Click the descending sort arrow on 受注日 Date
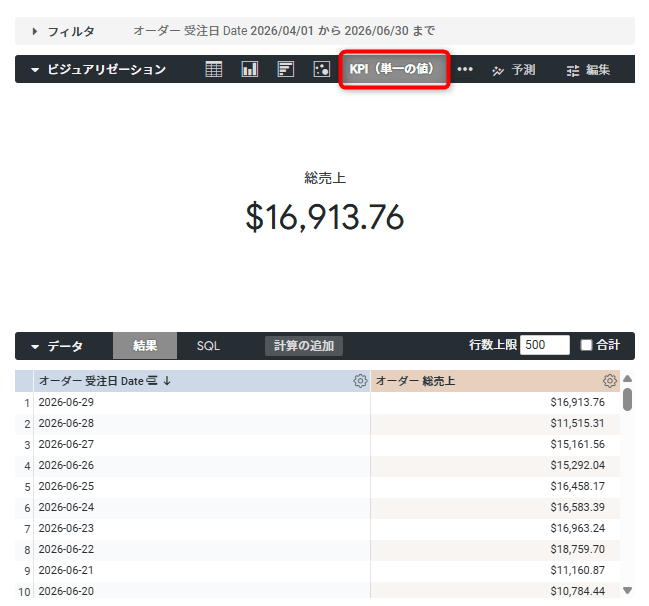This screenshot has height=606, width=649. pyautogui.click(x=167, y=380)
